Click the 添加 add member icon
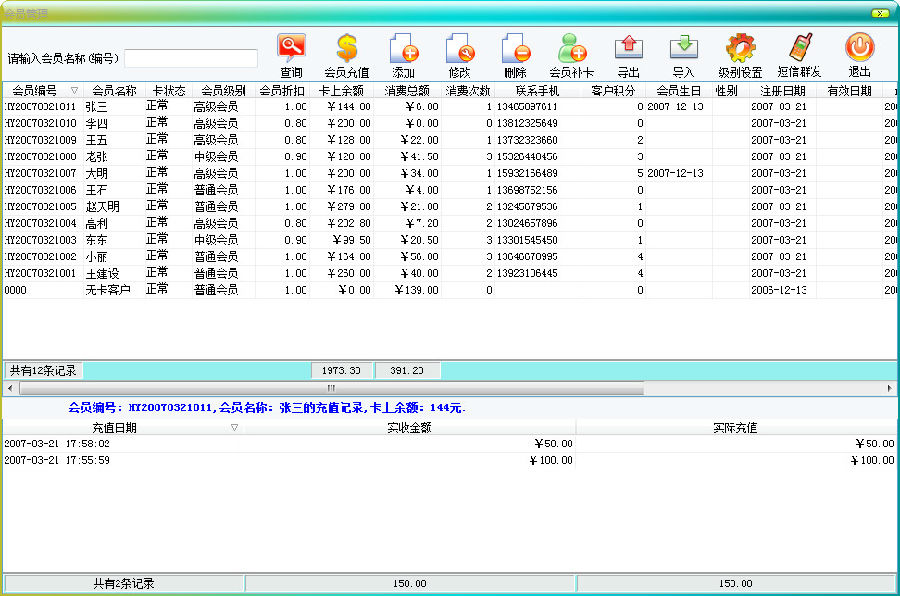Screen dimensions: 900x596 tap(404, 56)
